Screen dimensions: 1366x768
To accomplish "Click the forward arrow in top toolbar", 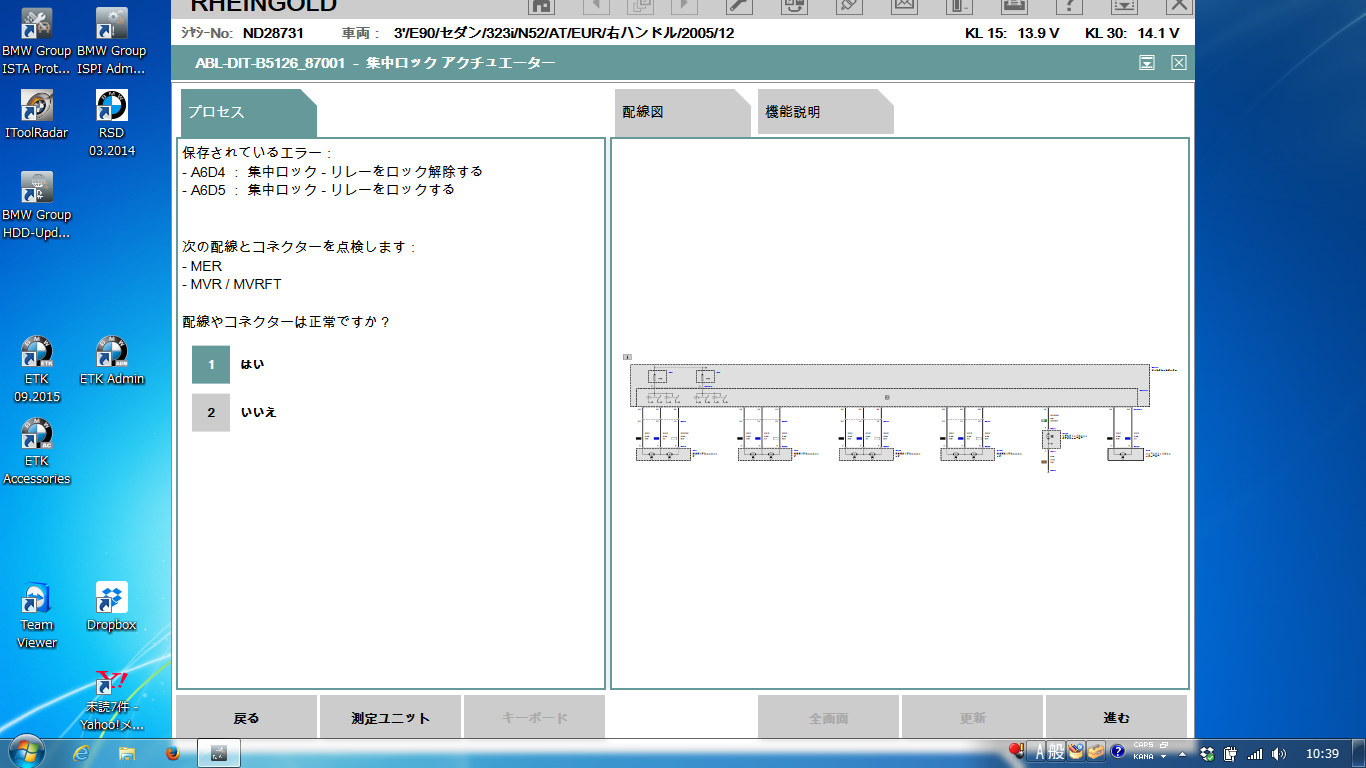I will (x=686, y=5).
